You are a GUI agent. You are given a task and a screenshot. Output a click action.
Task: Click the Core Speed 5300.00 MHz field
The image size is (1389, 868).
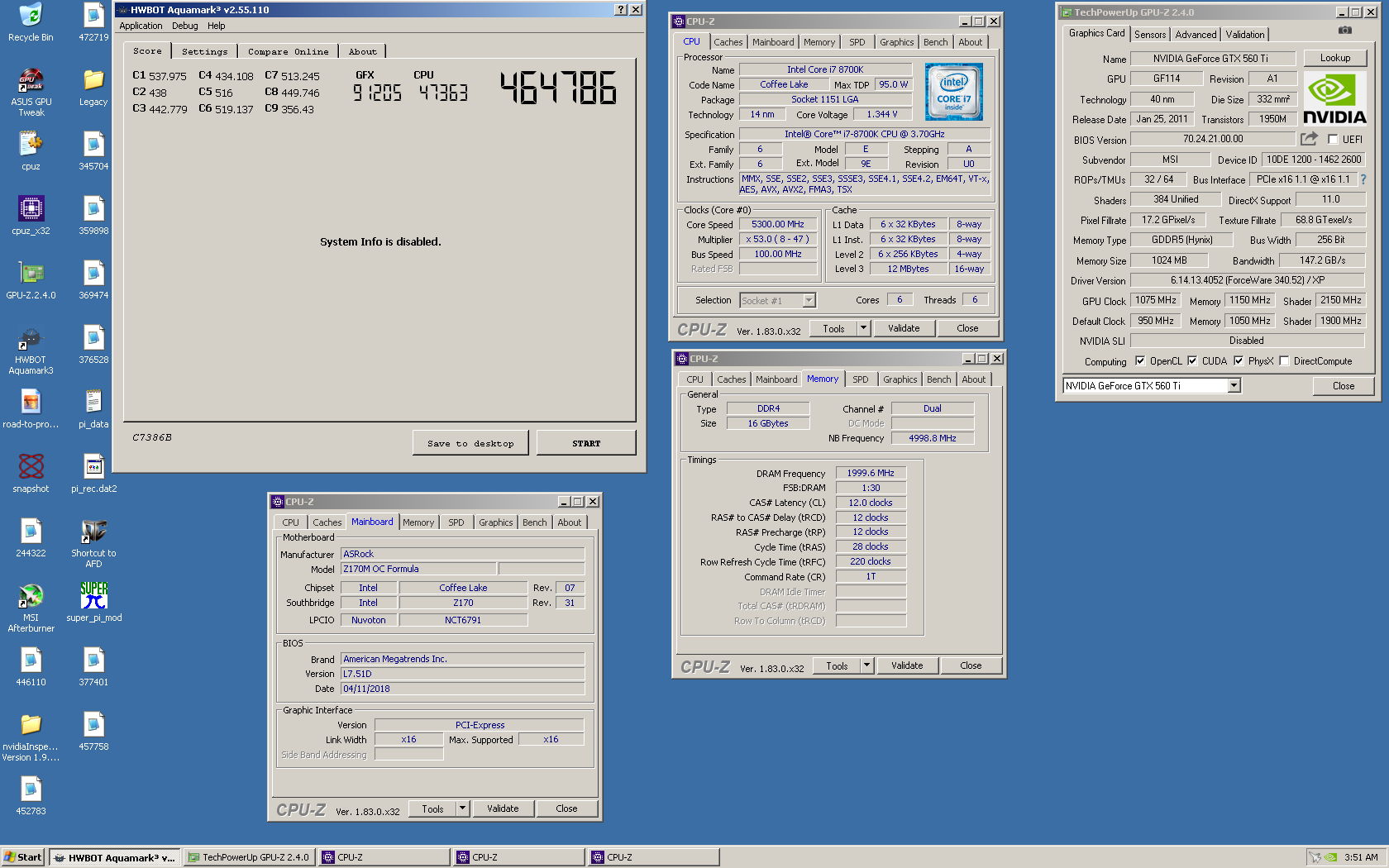777,225
